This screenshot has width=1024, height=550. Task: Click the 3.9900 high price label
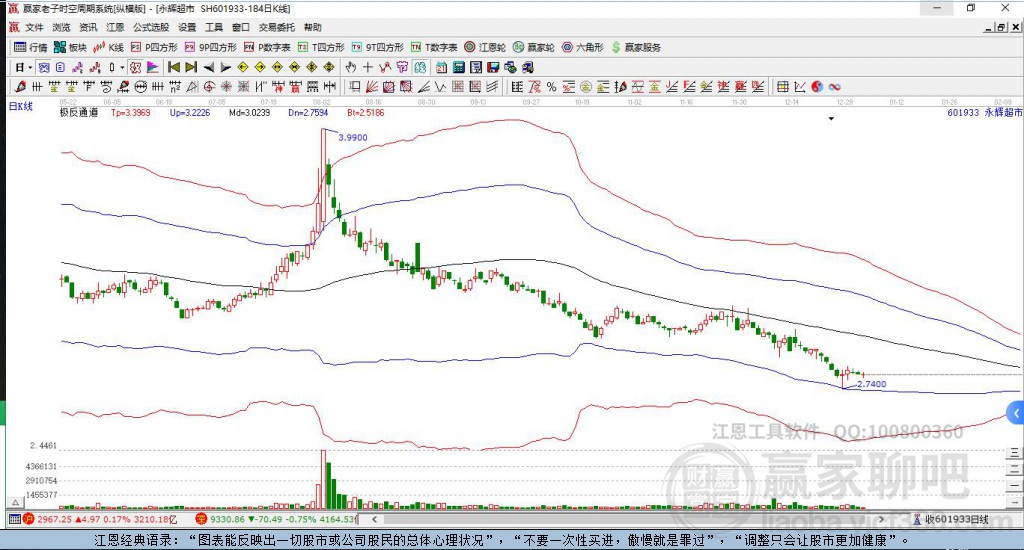[353, 137]
